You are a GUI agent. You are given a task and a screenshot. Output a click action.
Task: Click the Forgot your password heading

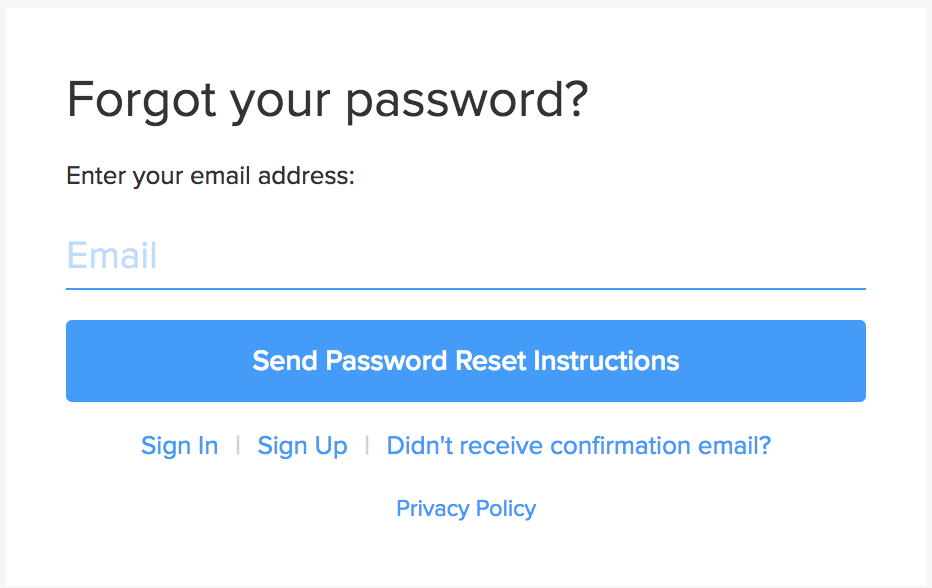pyautogui.click(x=327, y=101)
